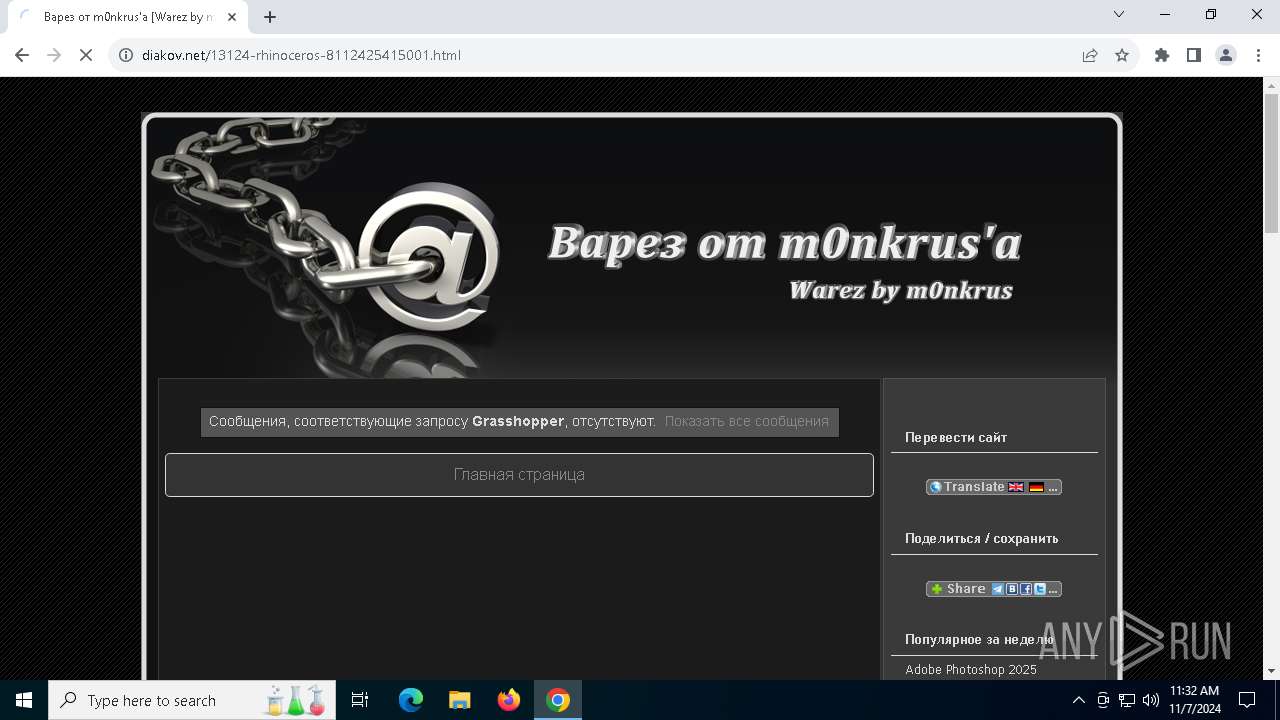Image resolution: width=1280 pixels, height=720 pixels.
Task: Click the 'Перевести сайт' heading
Action: pos(956,437)
